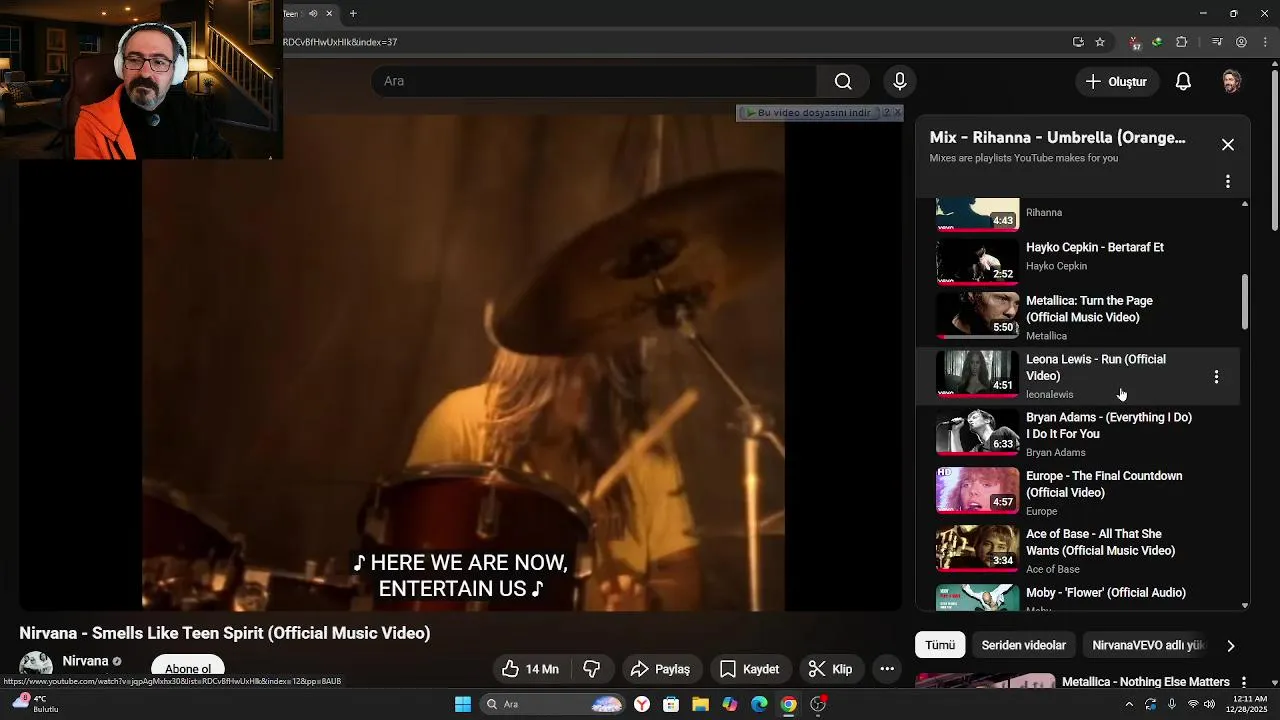Click the Hayko Cepkin 2:52 thumbnail
The image size is (1280, 720).
[x=977, y=262]
